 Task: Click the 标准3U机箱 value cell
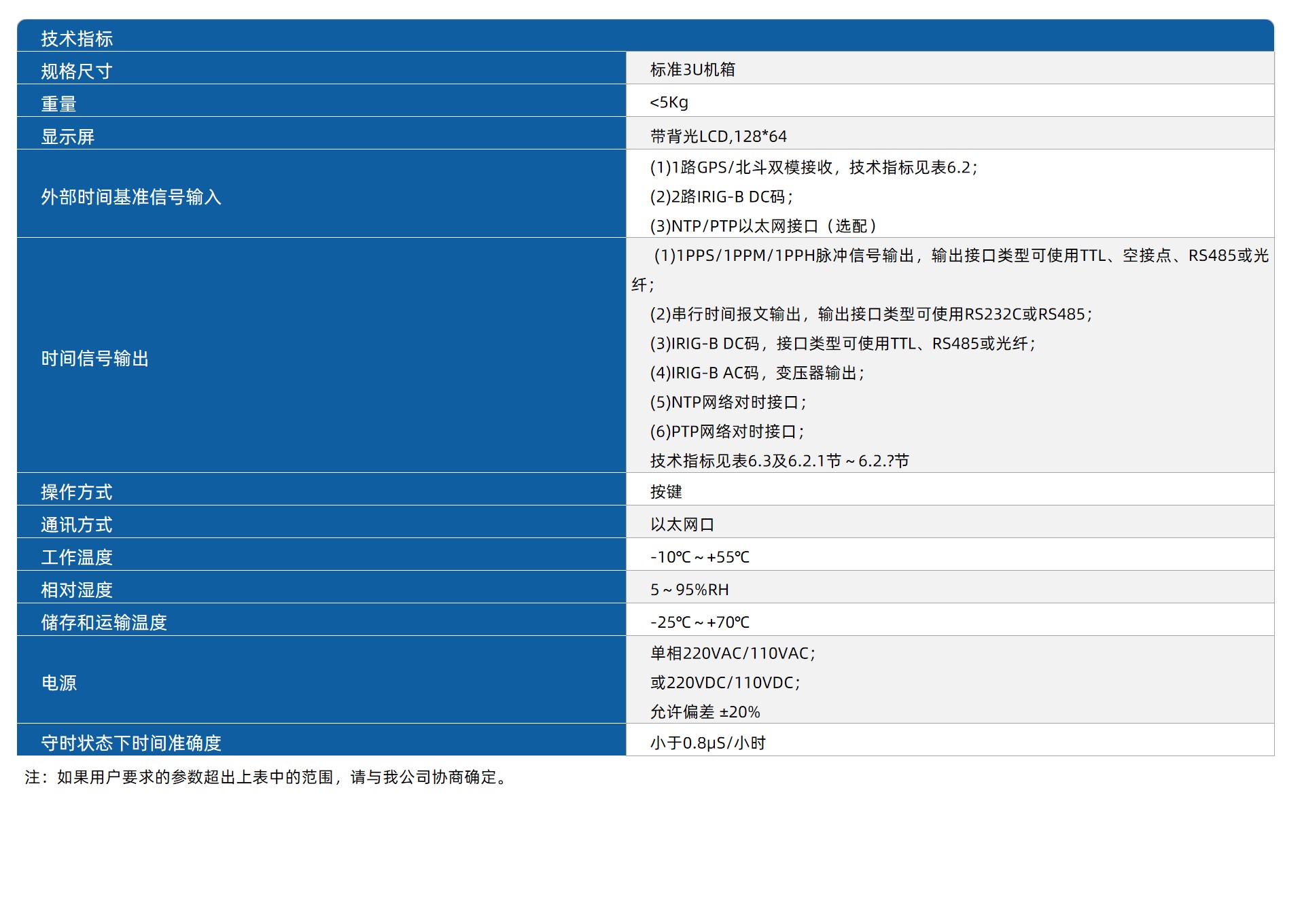coord(692,69)
